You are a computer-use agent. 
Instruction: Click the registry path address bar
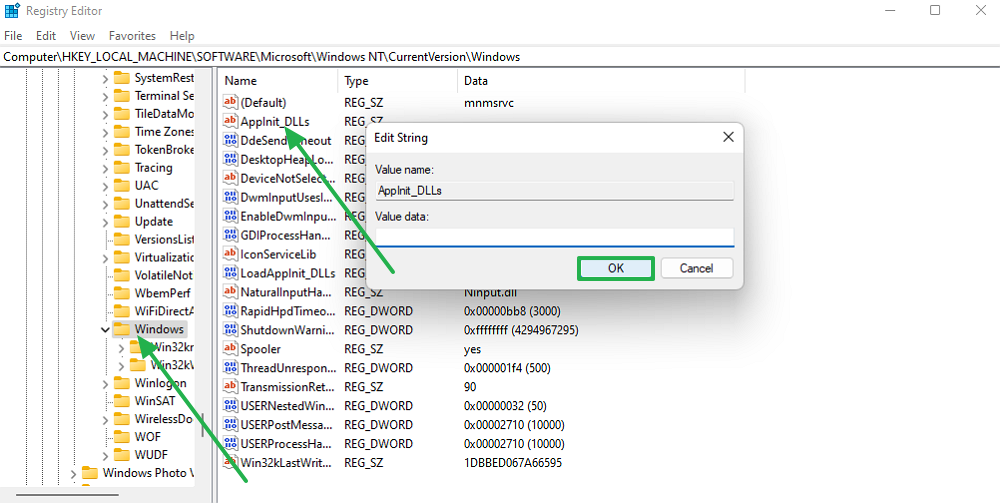click(x=500, y=57)
